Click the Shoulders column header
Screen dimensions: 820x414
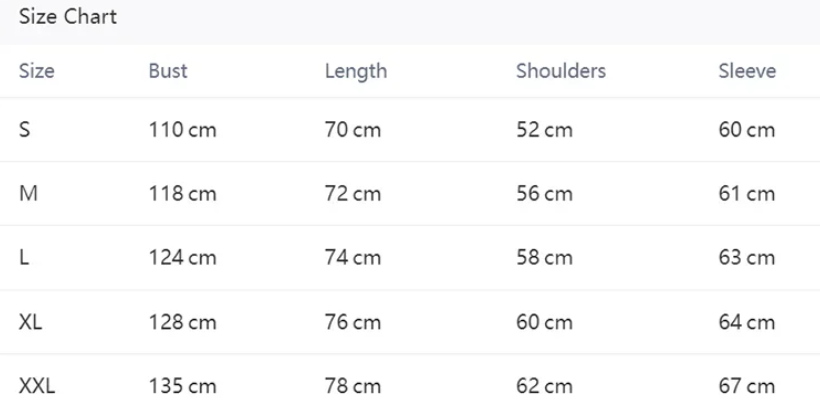click(x=560, y=71)
